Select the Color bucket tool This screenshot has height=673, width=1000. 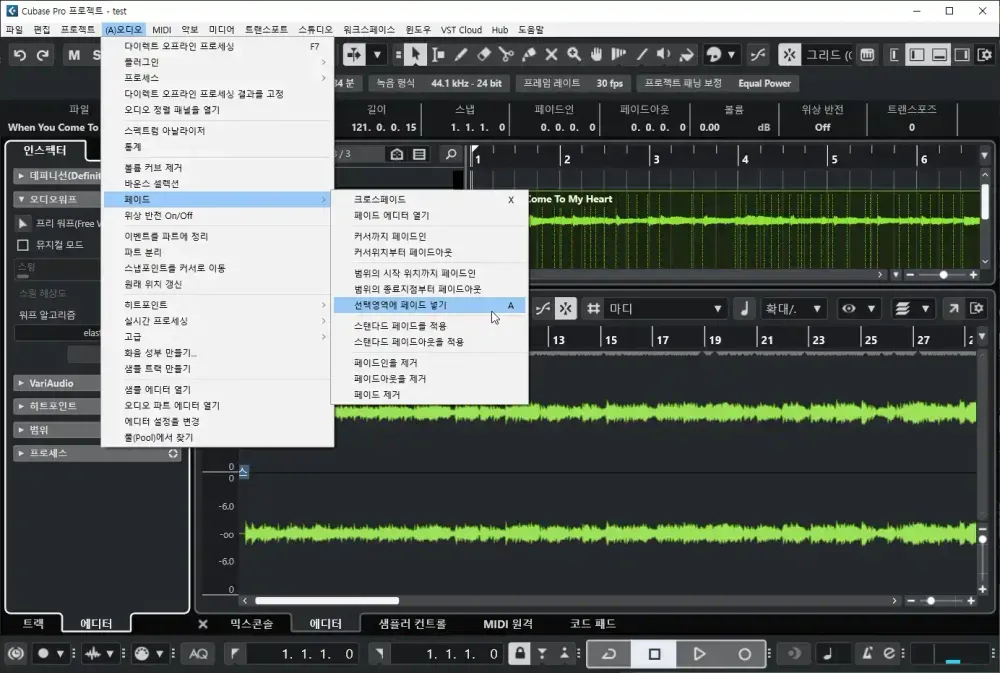686,55
